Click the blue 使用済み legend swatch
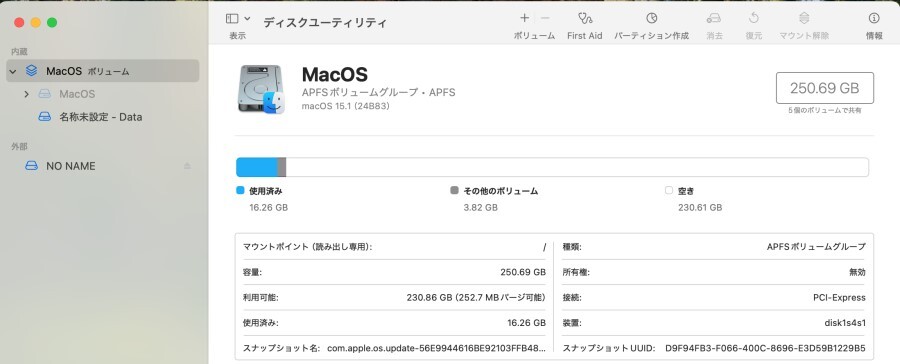This screenshot has height=364, width=900. (x=240, y=191)
